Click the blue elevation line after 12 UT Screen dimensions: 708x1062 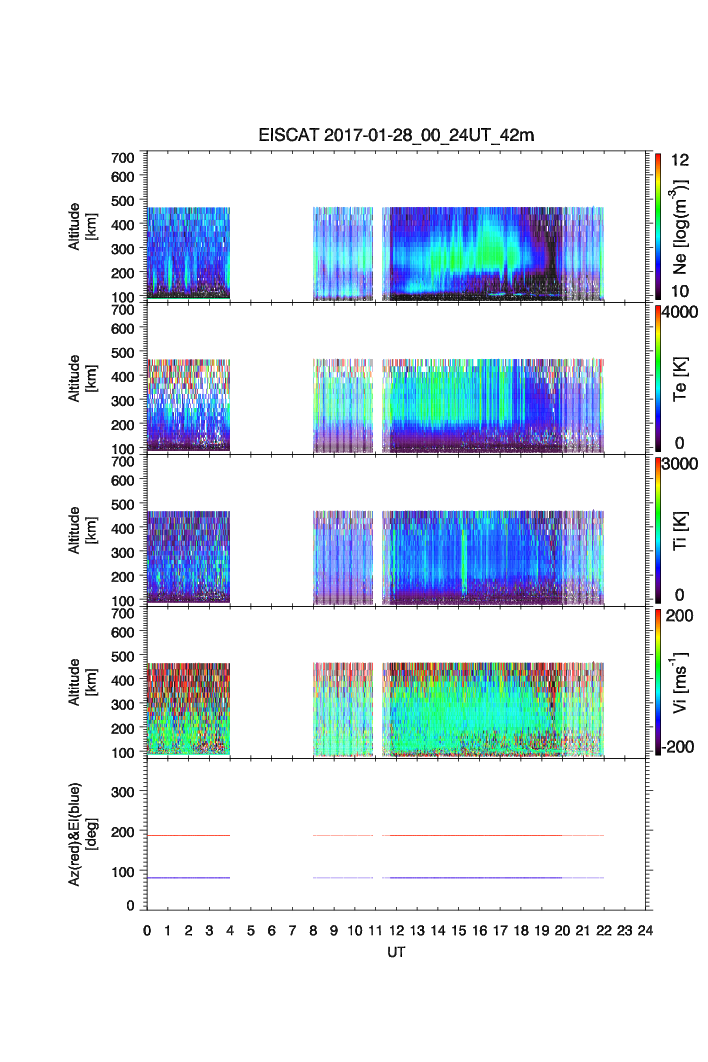(492, 878)
